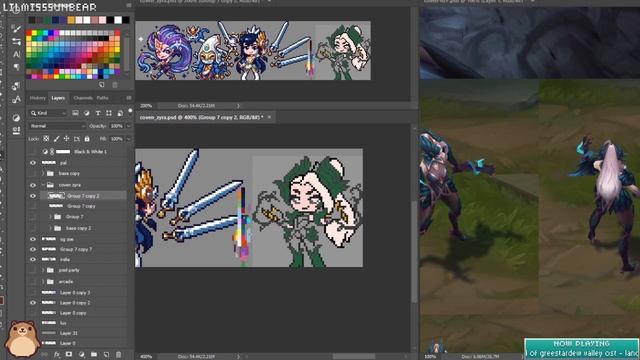Collapse the 'coven zyra' group
Screen dimensions: 640x360
[43, 185]
